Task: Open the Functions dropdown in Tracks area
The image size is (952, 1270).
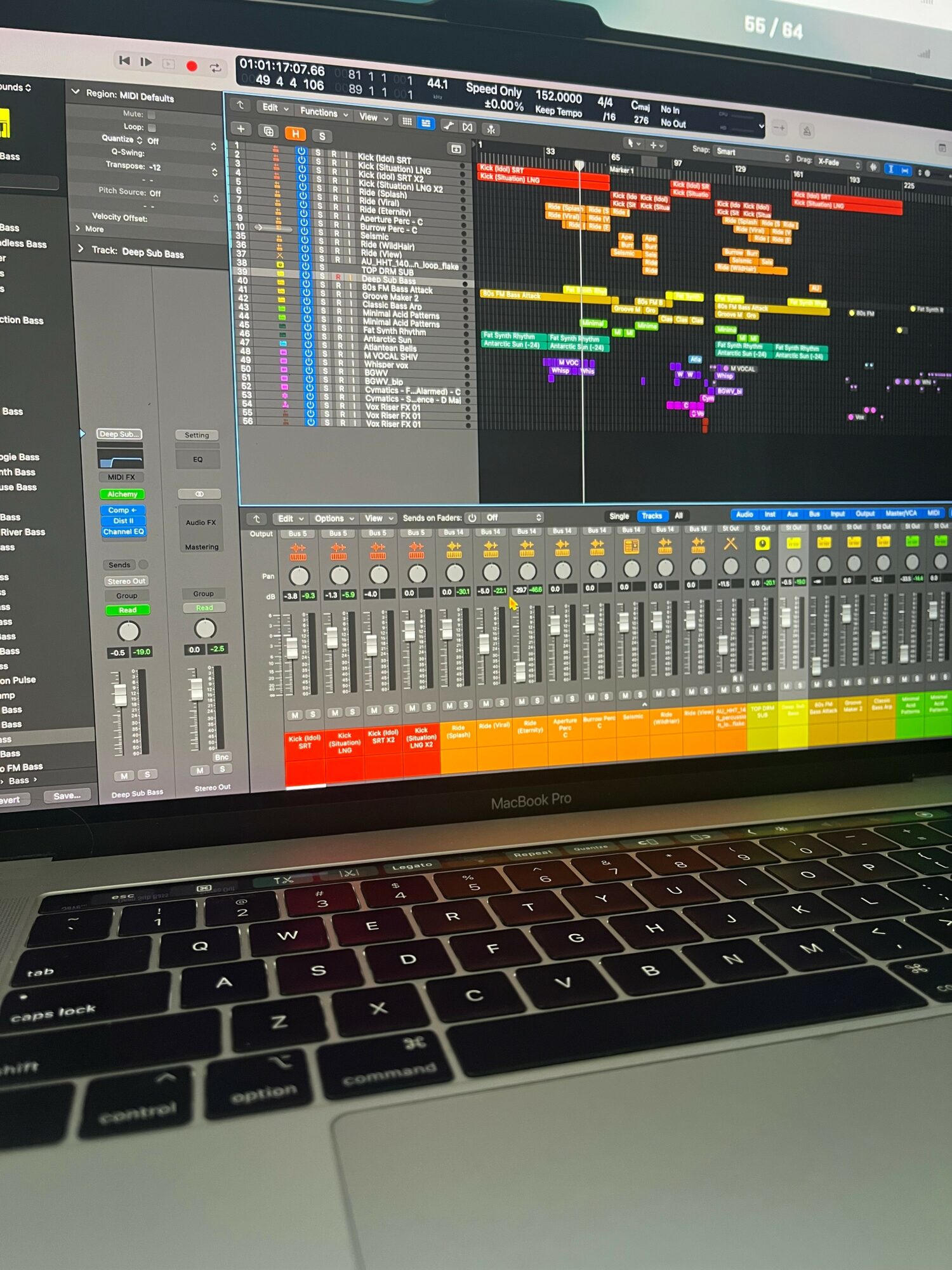Action: 324,113
